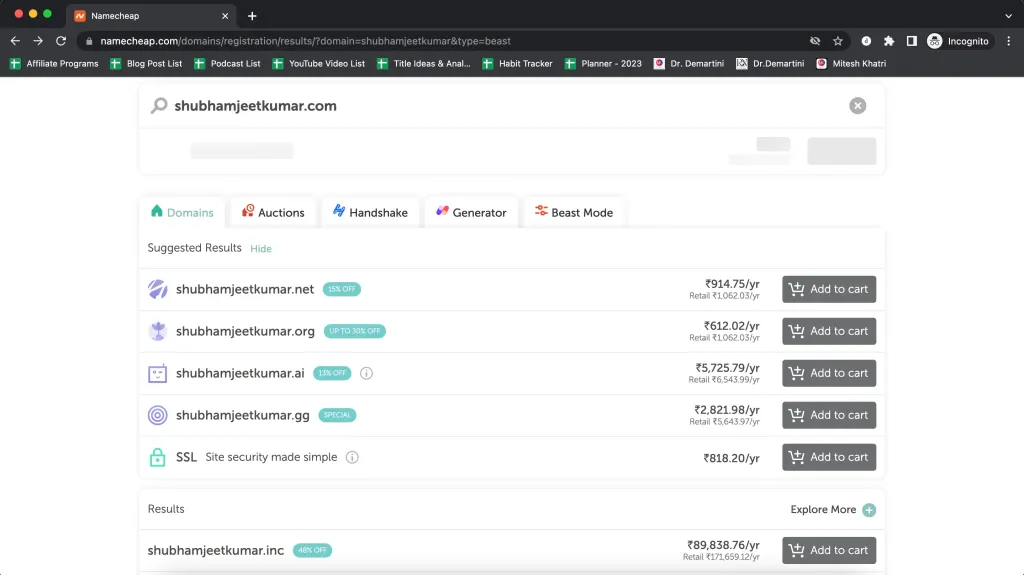Bookmark this page with star icon
Image resolution: width=1024 pixels, height=575 pixels.
pos(838,41)
